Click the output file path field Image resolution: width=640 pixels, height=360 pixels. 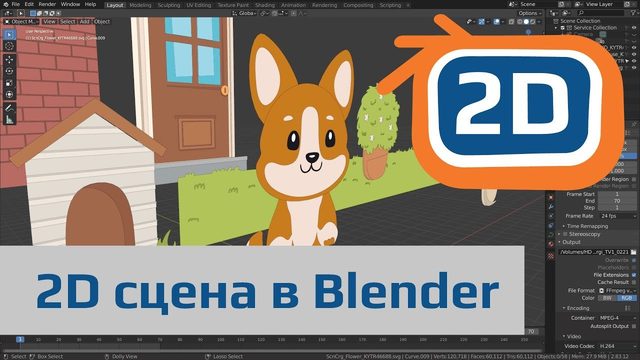[594, 252]
